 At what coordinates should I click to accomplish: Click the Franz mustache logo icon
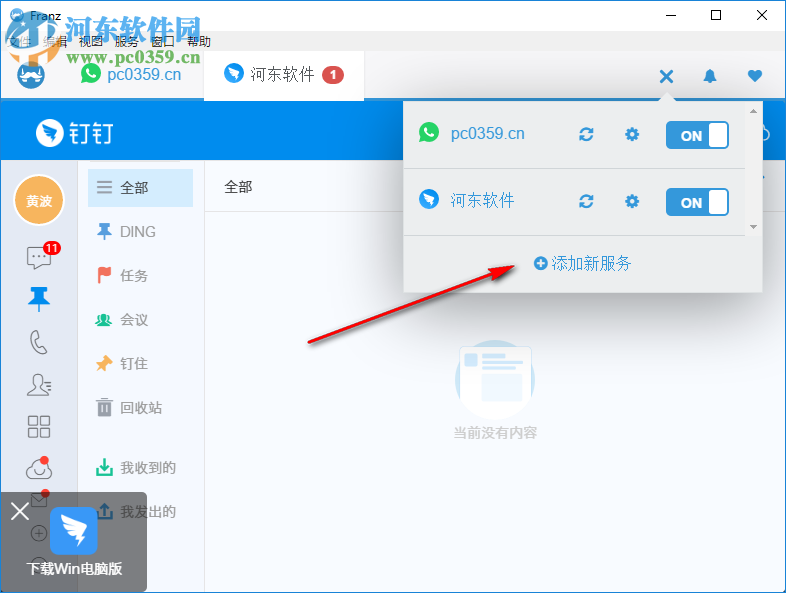[31, 76]
